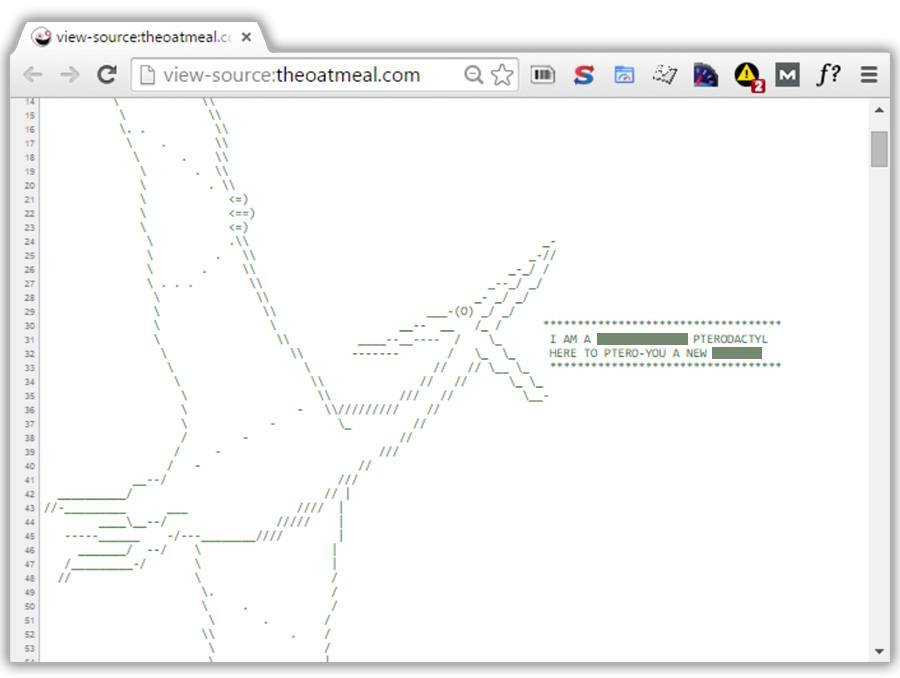Click the scrollbar up arrow
The image size is (900, 678).
[879, 110]
